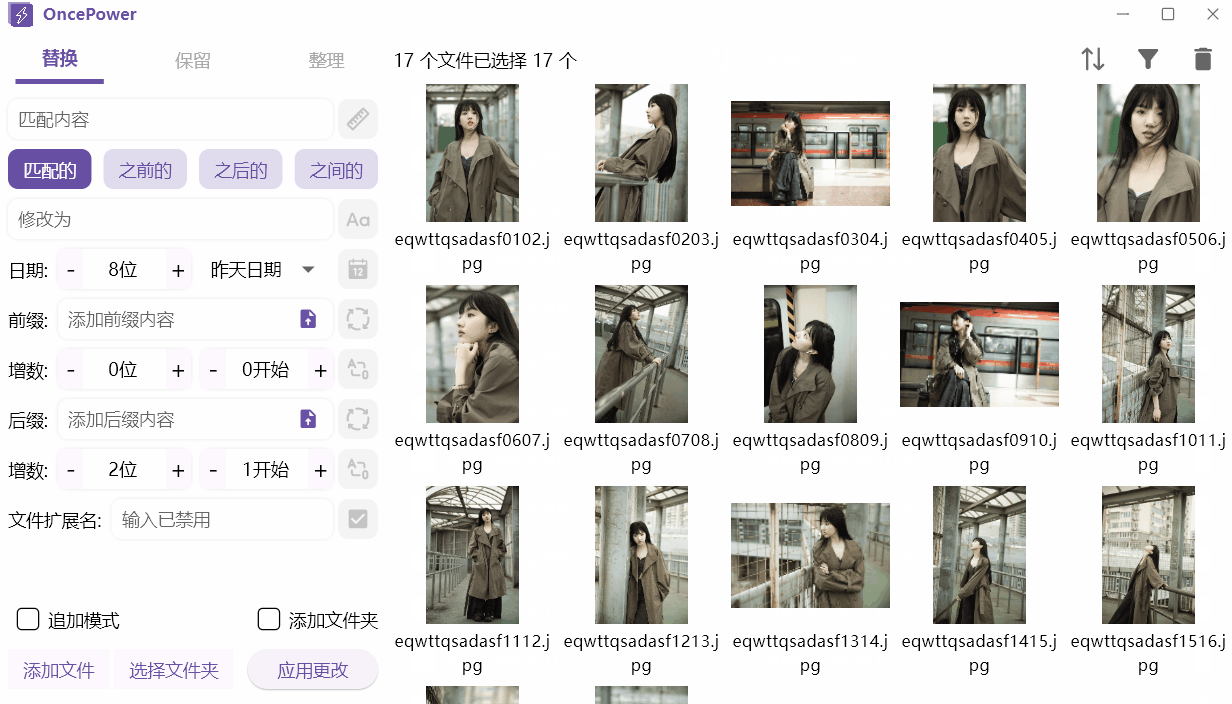Click file import icon in 前缀 field
This screenshot has width=1232, height=704.
(x=308, y=320)
